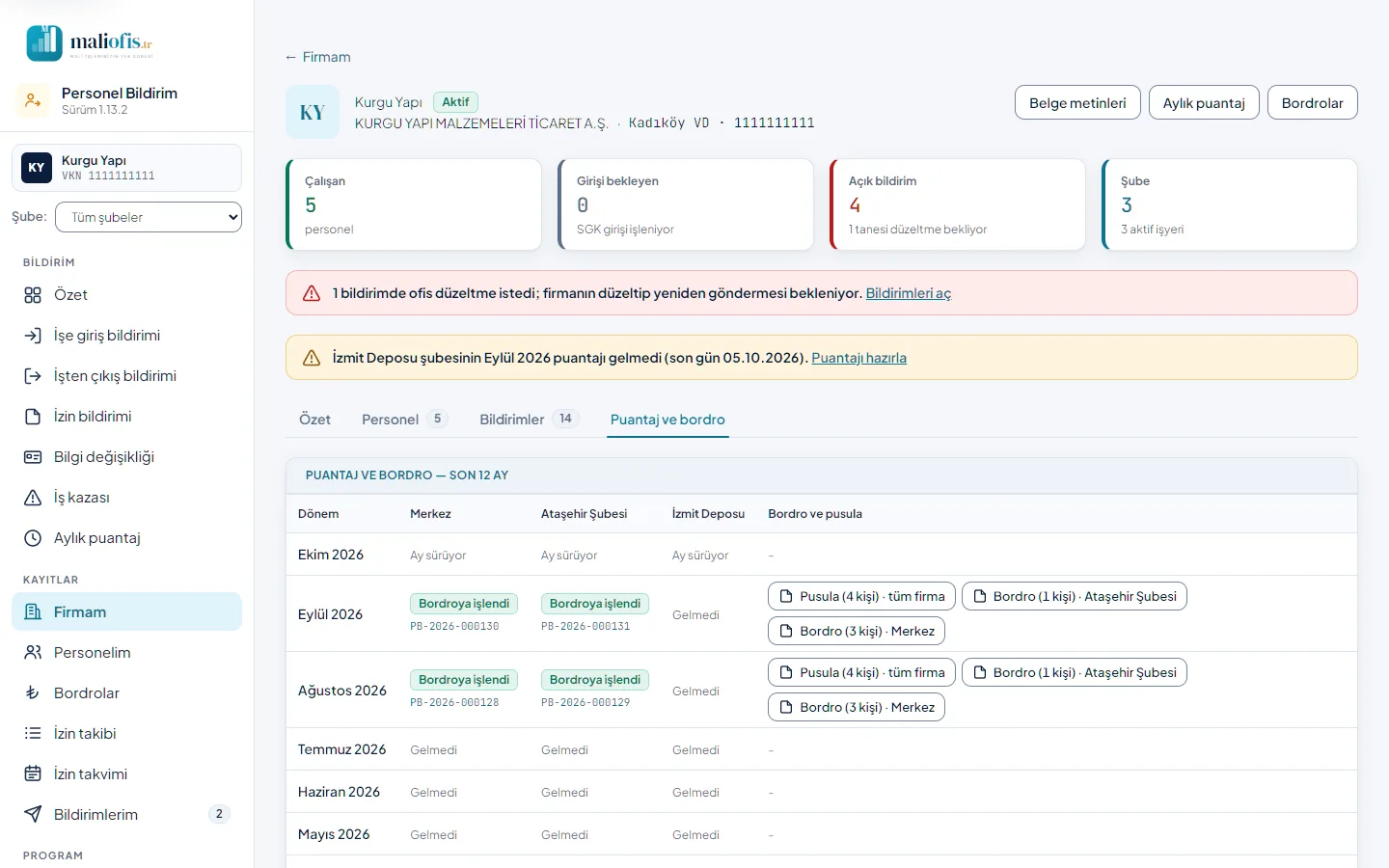
Task: Click İş kazası warning triangle icon
Action: tap(33, 498)
